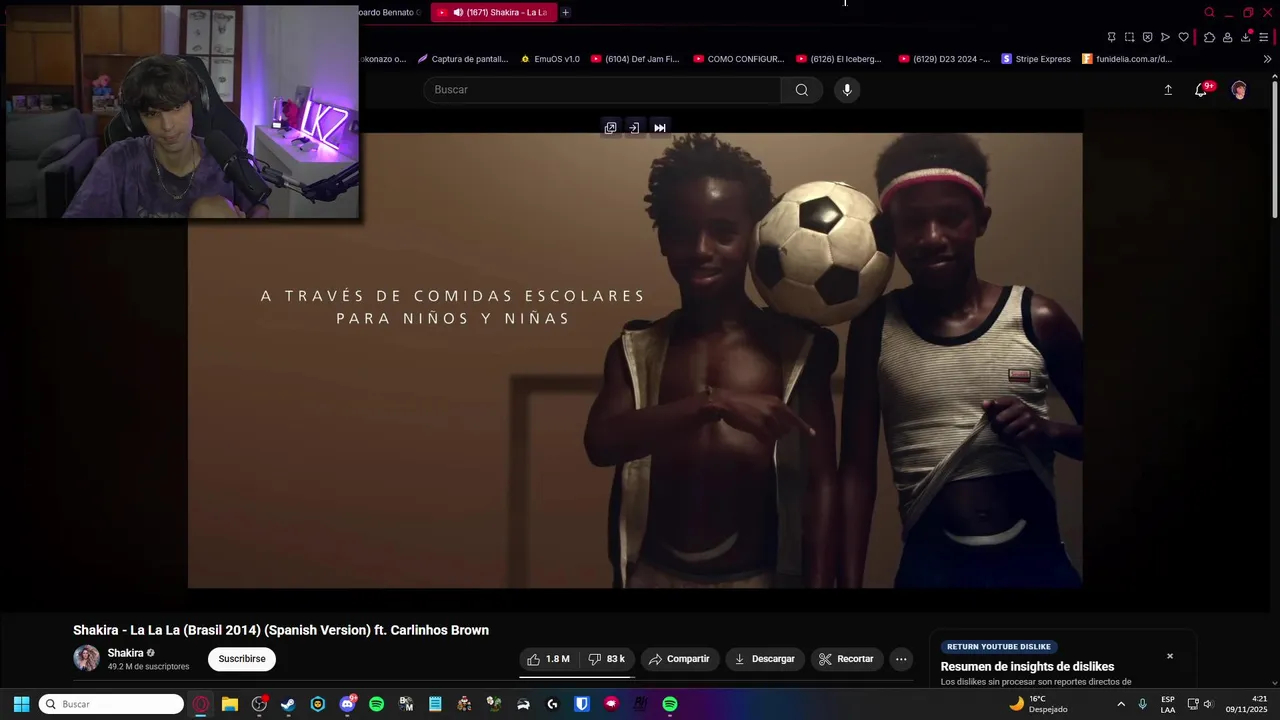Click the Compartir share button
The image size is (1280, 720).
coord(679,659)
